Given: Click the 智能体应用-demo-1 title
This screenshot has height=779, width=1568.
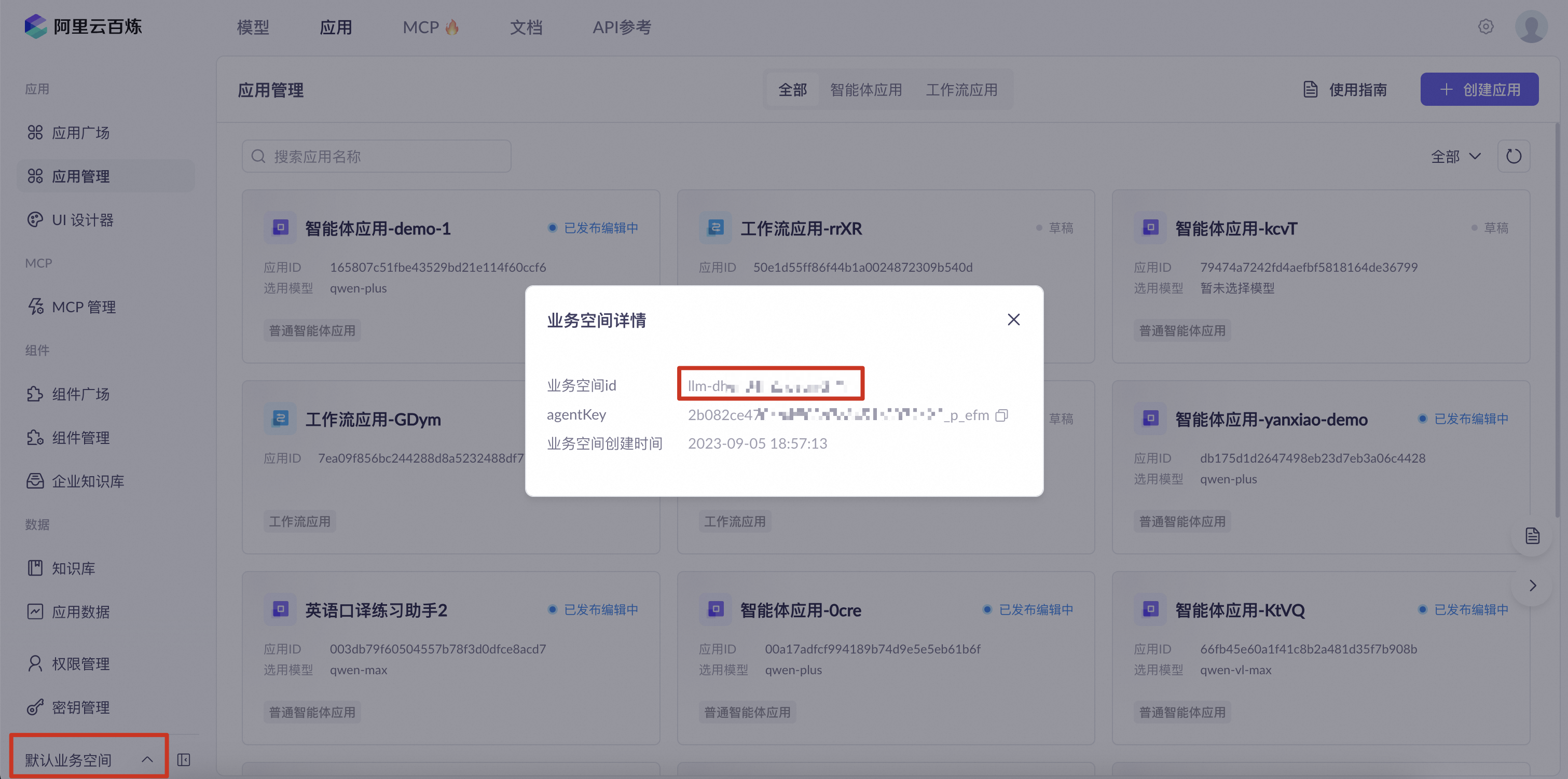Looking at the screenshot, I should (x=377, y=228).
